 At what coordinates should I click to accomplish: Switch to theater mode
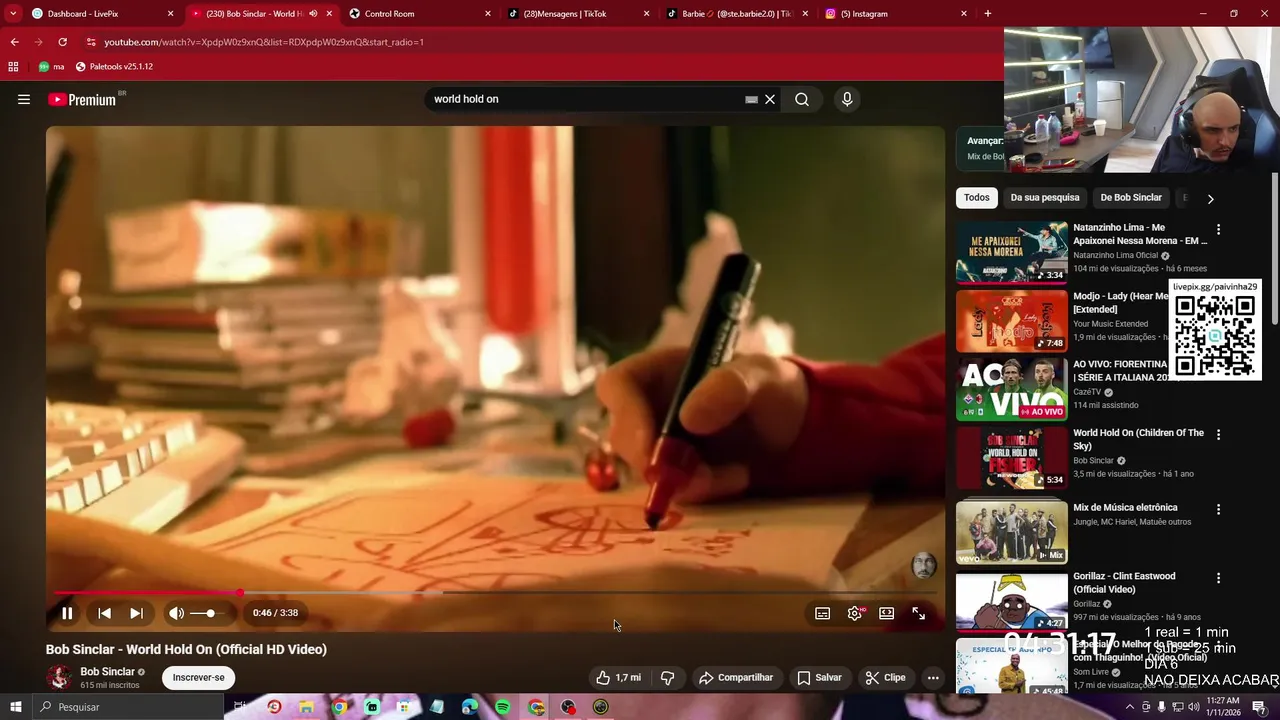(886, 613)
